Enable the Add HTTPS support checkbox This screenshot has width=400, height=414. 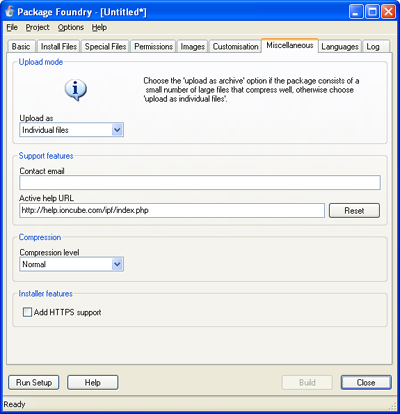click(27, 312)
